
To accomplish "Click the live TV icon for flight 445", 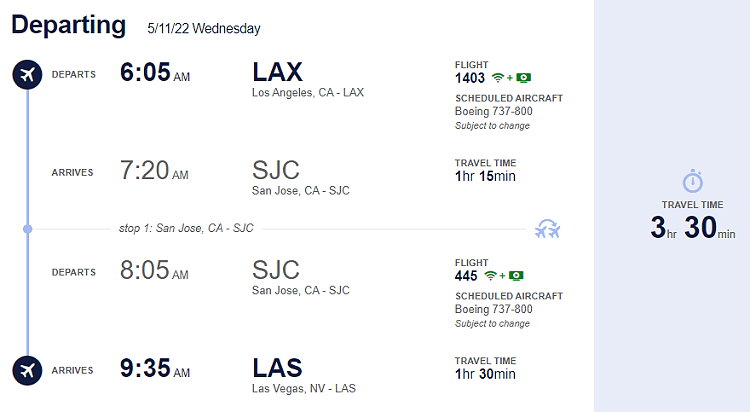I will (x=516, y=276).
